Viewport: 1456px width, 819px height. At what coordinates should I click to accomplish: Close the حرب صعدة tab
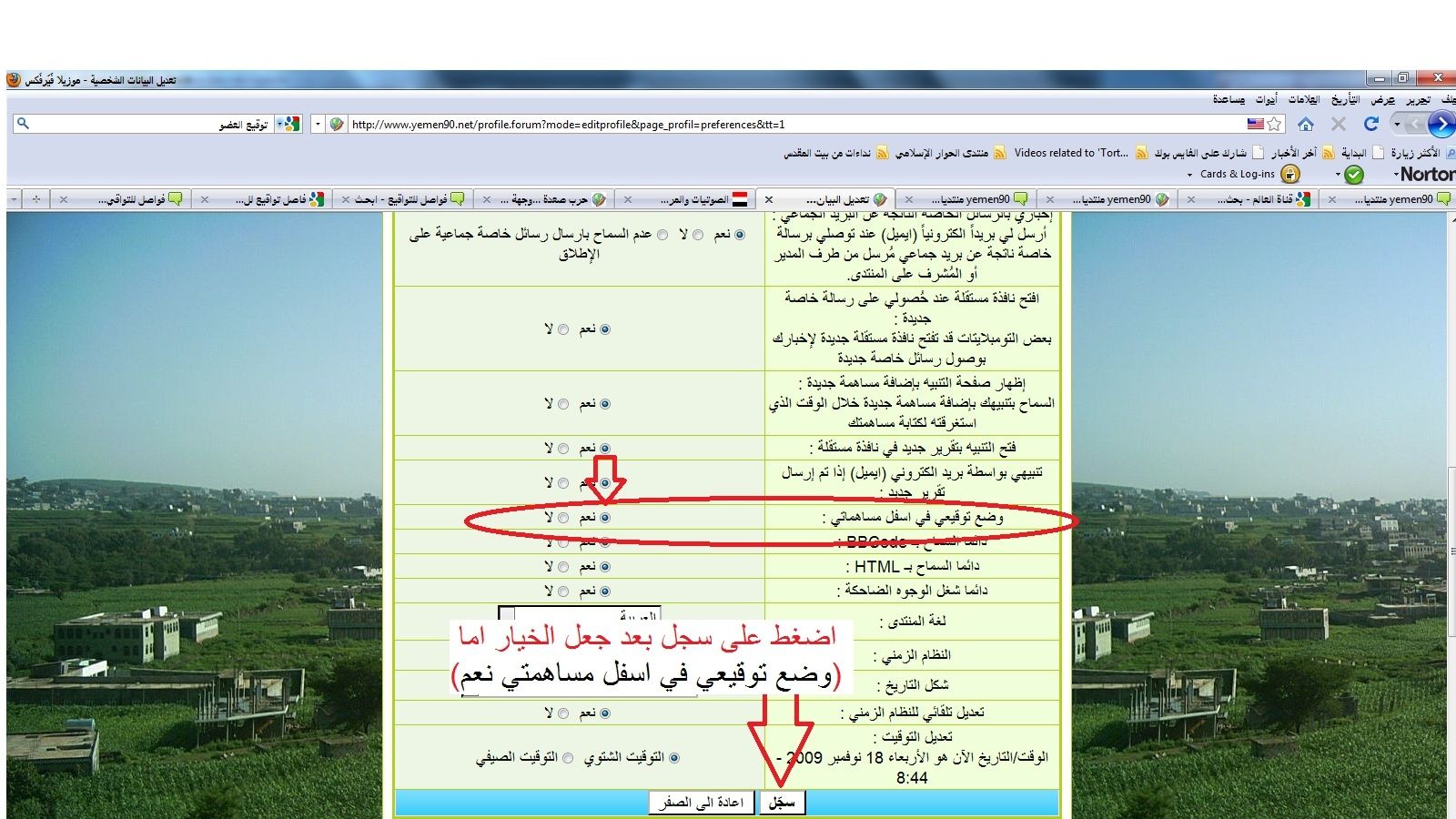[487, 199]
